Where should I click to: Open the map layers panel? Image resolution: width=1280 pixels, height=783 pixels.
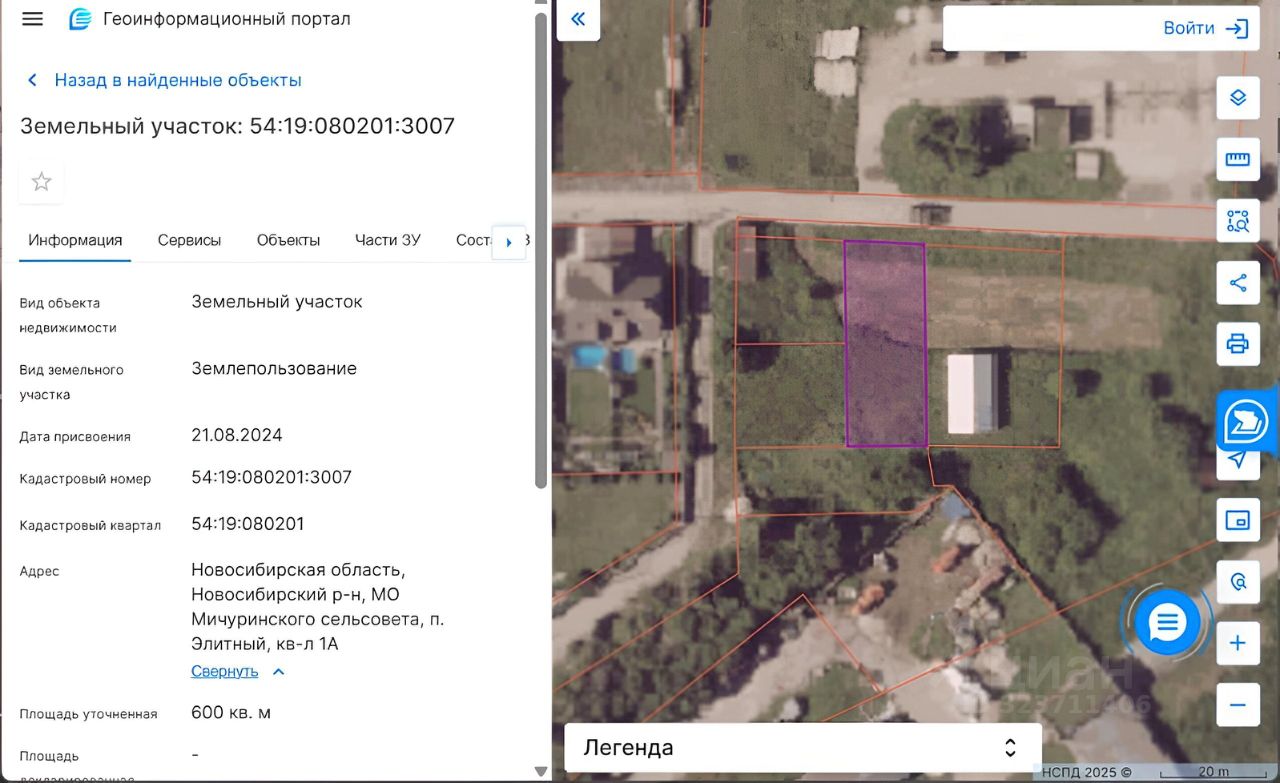click(1237, 98)
